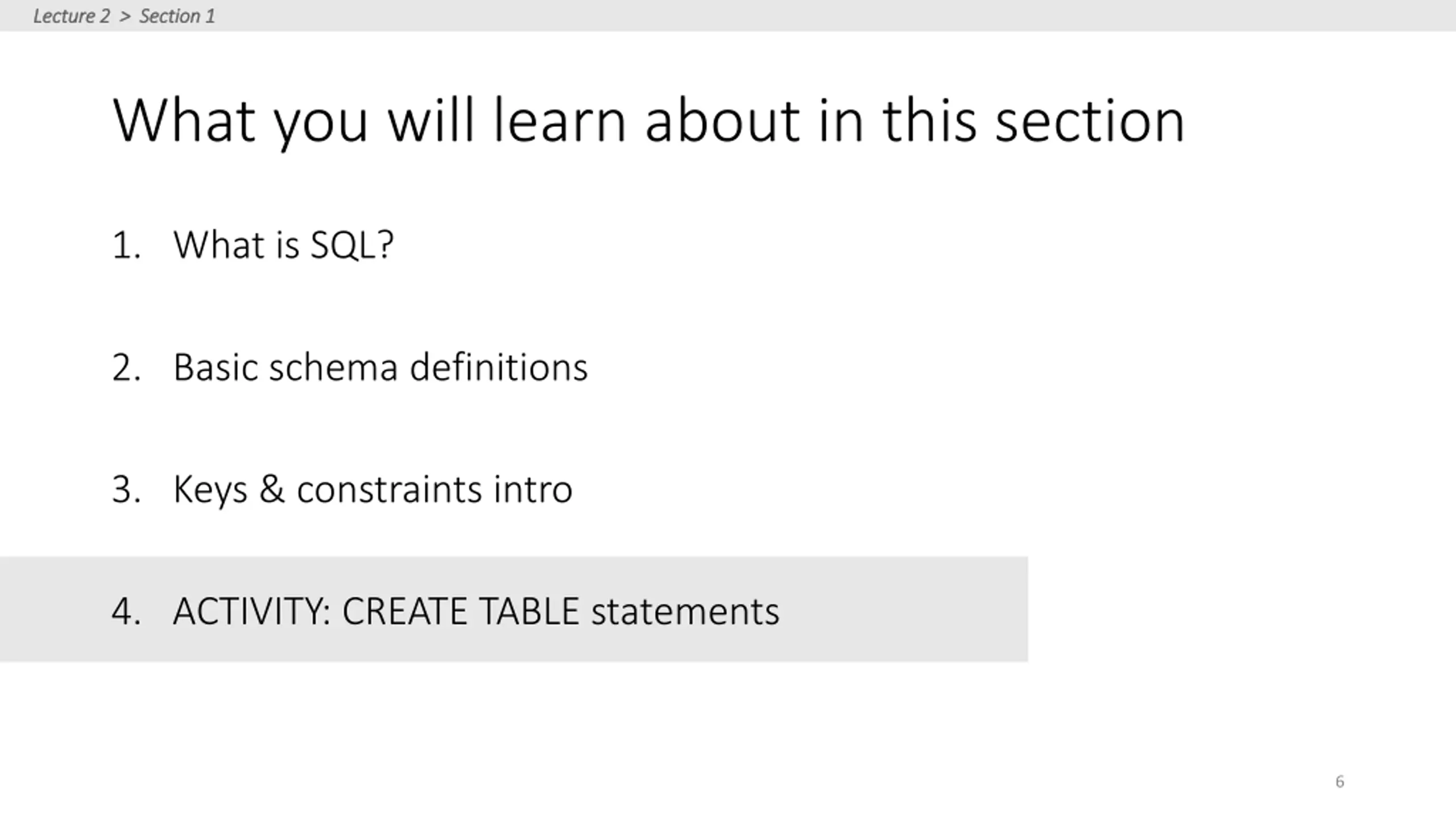Click the list number "2."
The width and height of the screenshot is (1456, 819).
(x=126, y=368)
